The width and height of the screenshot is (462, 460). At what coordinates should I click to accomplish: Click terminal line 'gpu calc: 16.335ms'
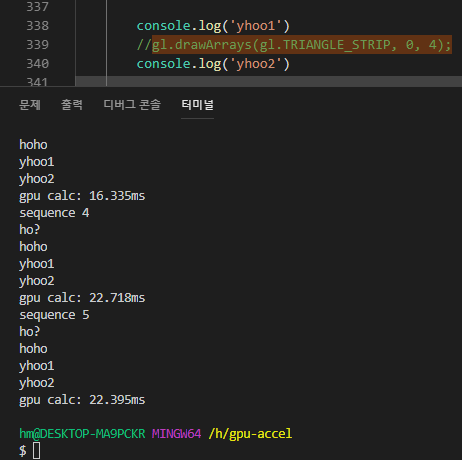pyautogui.click(x=82, y=196)
